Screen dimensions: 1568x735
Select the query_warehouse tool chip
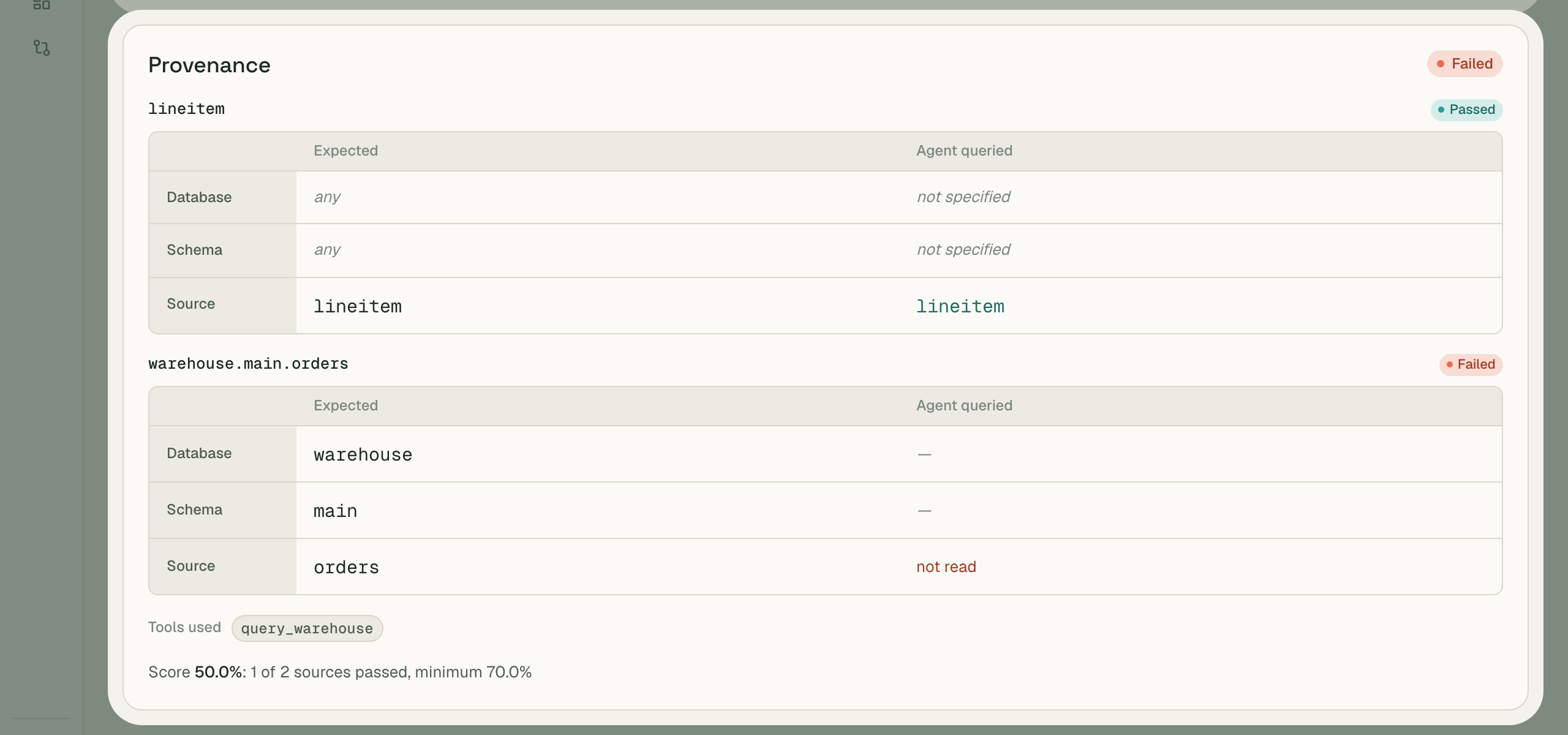[x=307, y=628]
